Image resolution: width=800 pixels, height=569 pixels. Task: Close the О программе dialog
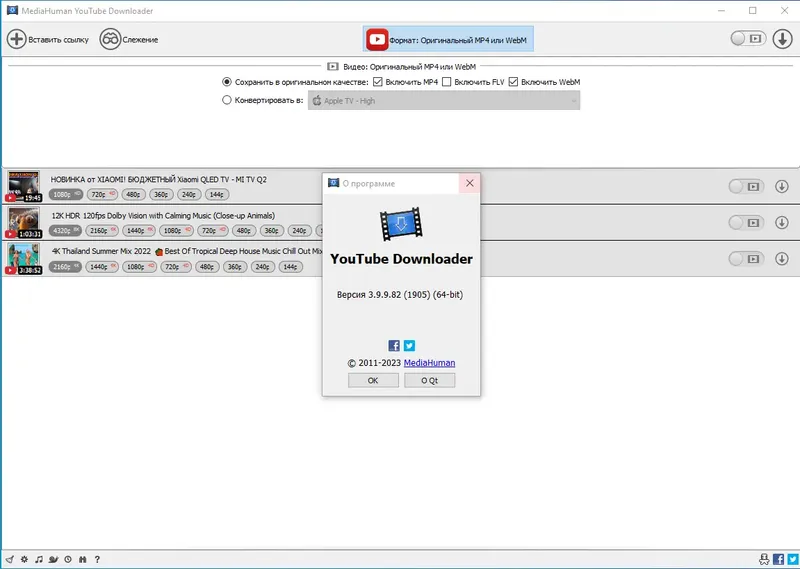469,183
